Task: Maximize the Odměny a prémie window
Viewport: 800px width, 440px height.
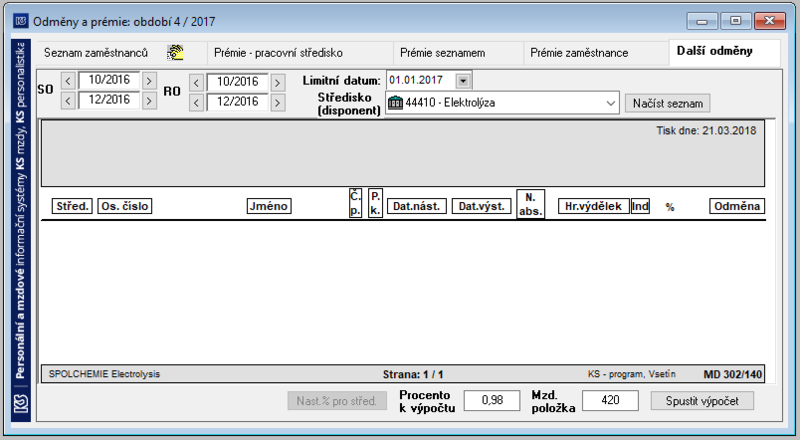Action: point(735,21)
